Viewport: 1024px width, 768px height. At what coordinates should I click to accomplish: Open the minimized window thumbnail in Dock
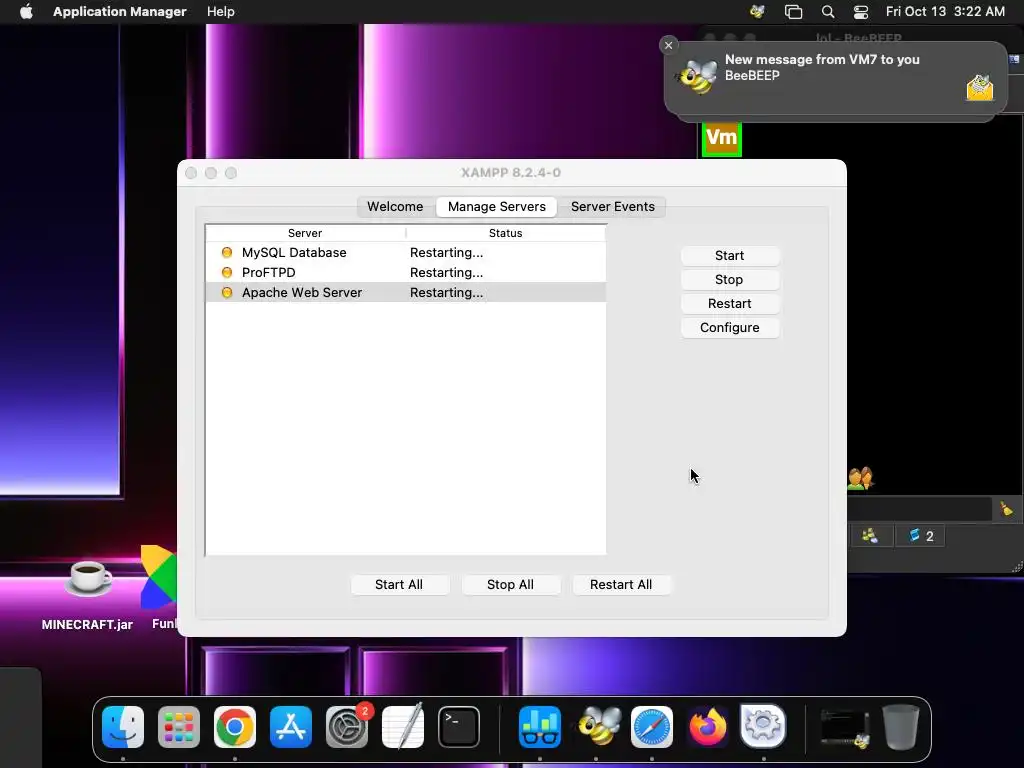pyautogui.click(x=845, y=729)
